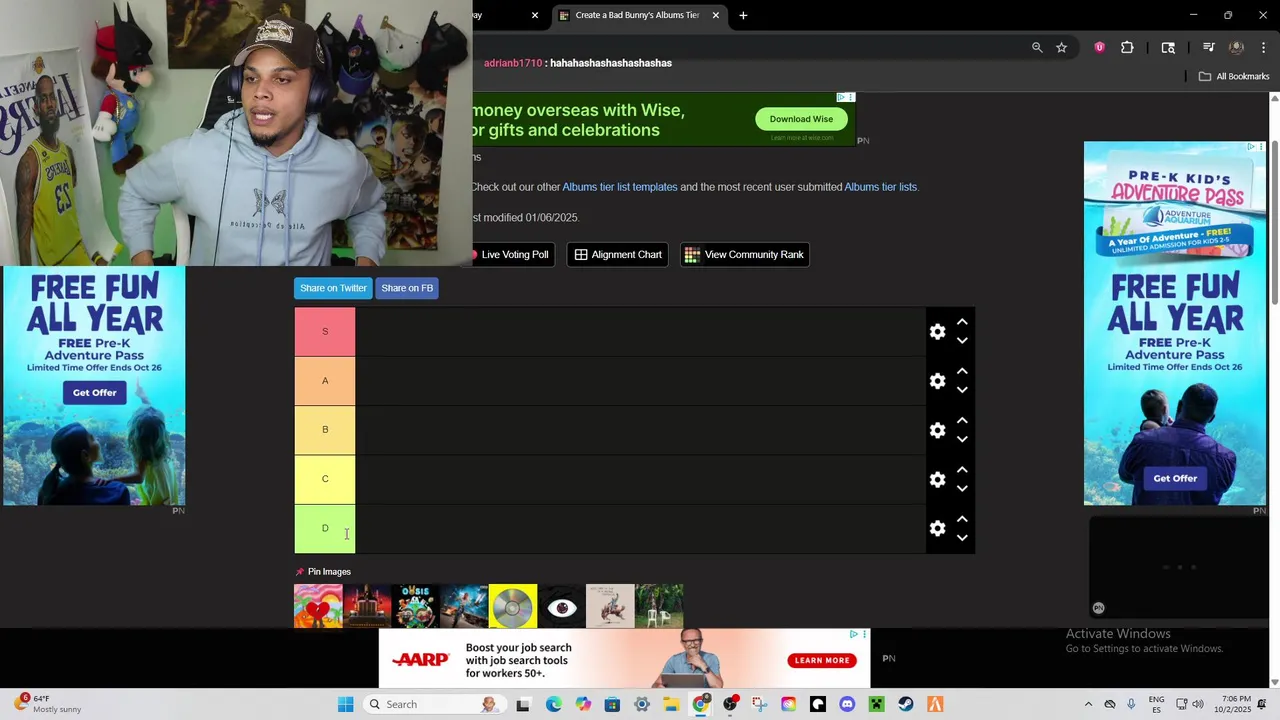This screenshot has height=720, width=1280.
Task: Open the Chrome three-dot menu
Action: (1263, 47)
